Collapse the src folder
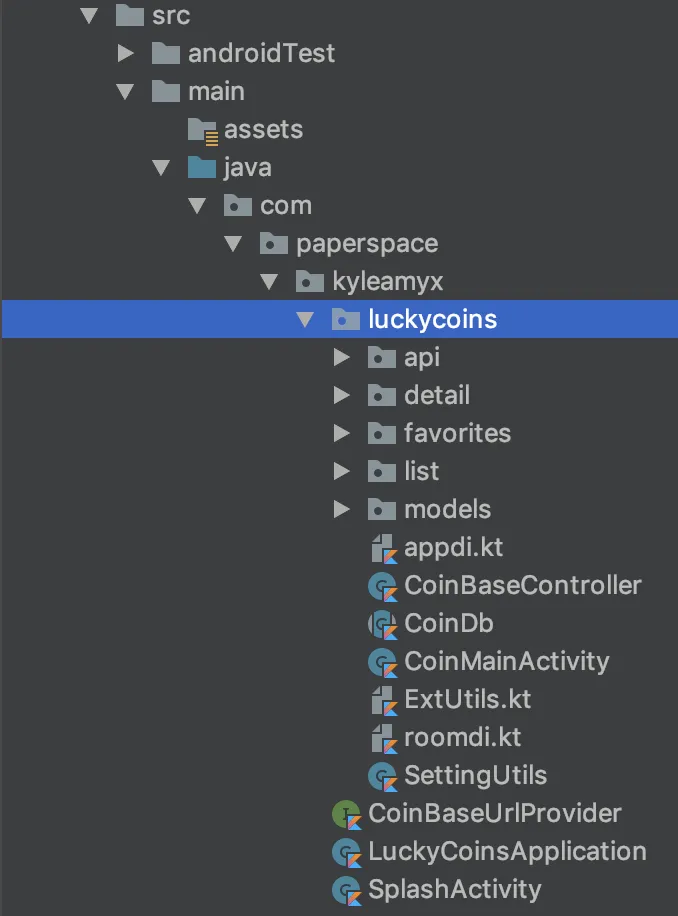 (x=90, y=16)
